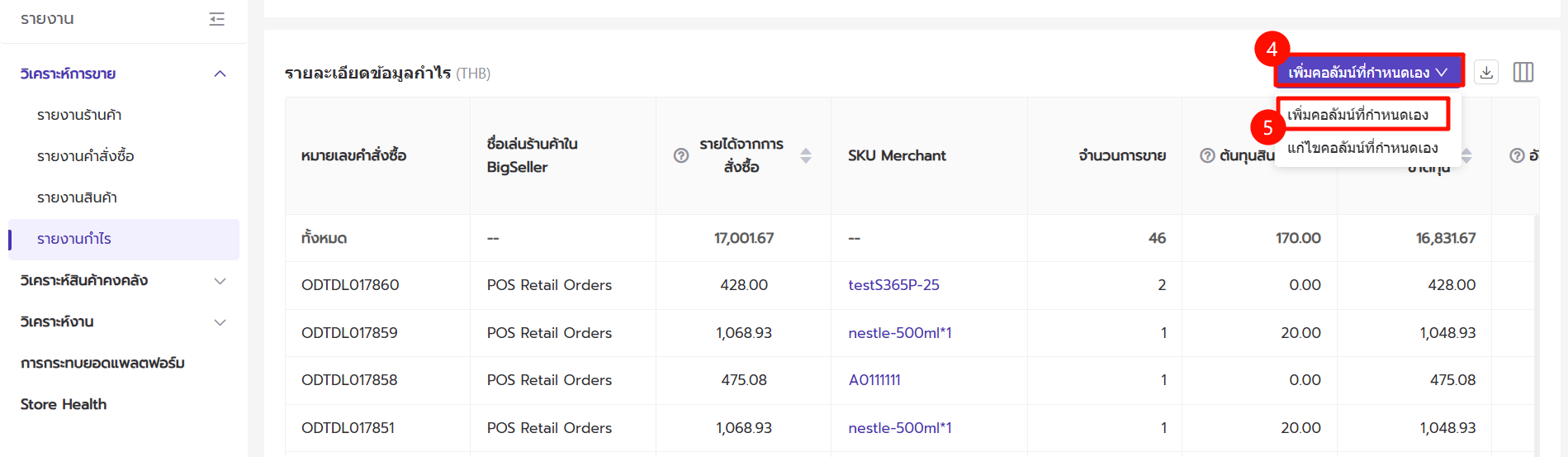Viewport: 1568px width, 457px height.
Task: Expand the วิเคราะห์งาน section
Action: pyautogui.click(x=220, y=322)
